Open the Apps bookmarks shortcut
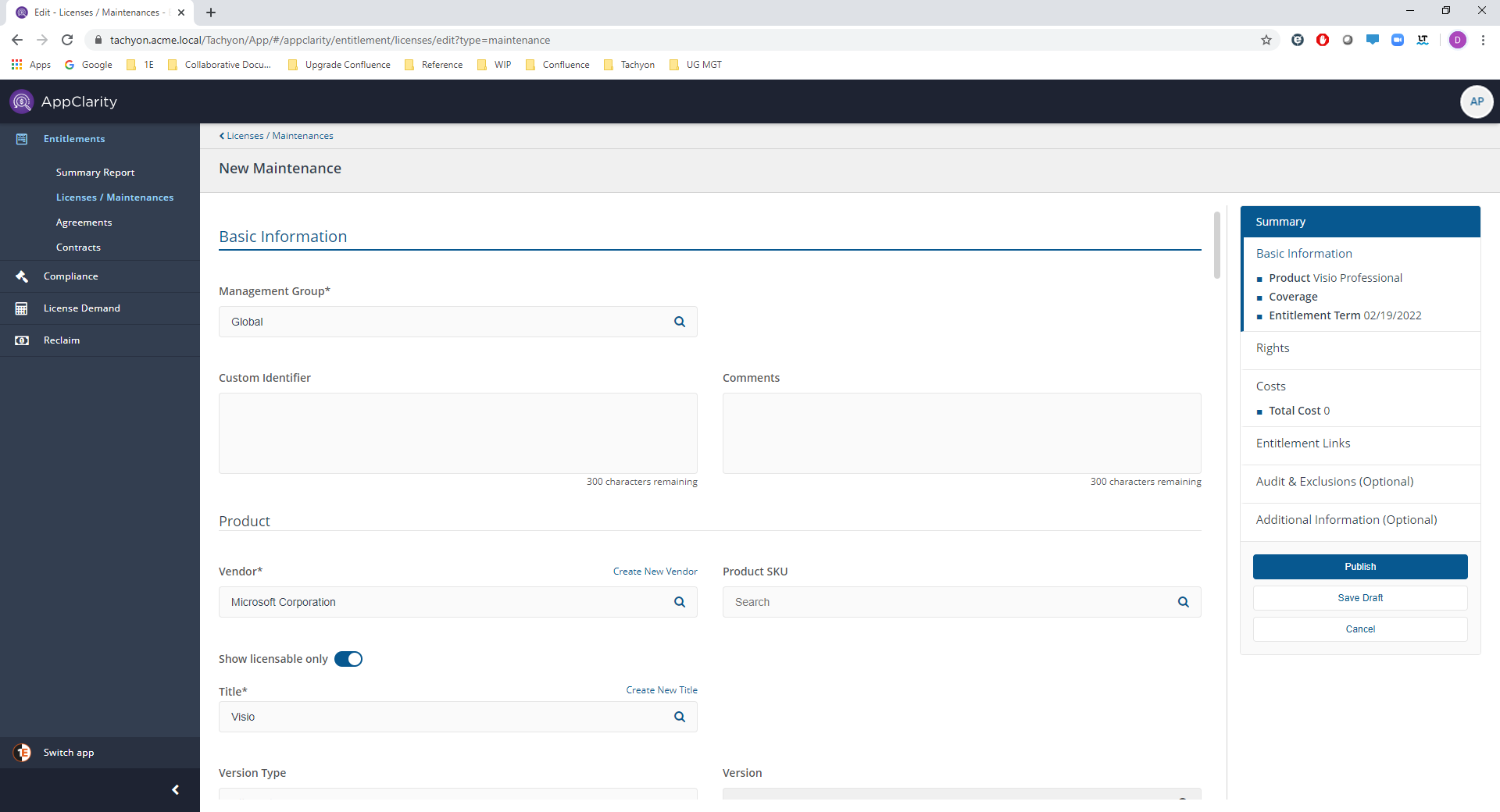Screen dimensions: 1500x812 click(x=31, y=65)
